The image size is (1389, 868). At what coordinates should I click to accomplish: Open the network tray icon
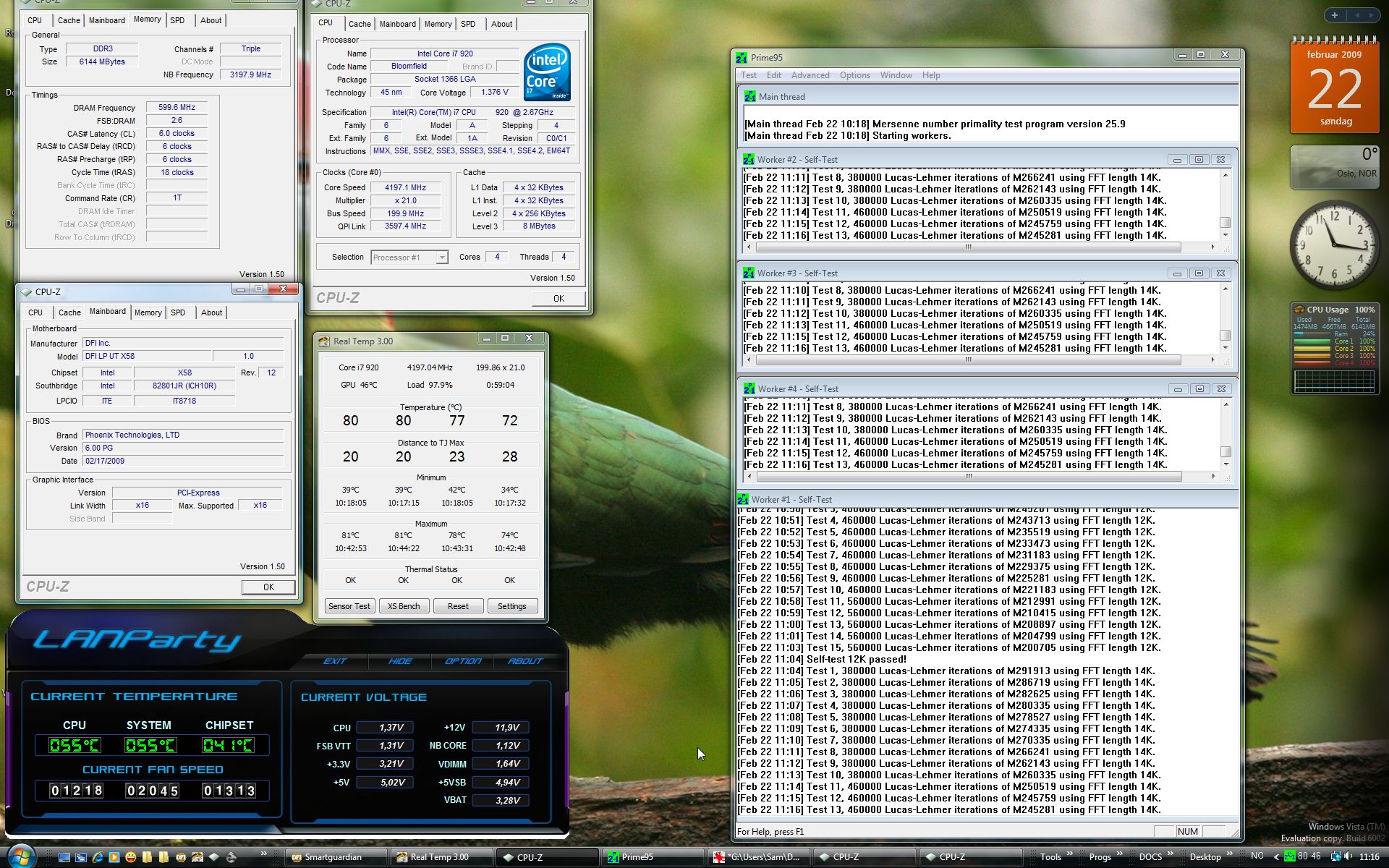point(1335,856)
